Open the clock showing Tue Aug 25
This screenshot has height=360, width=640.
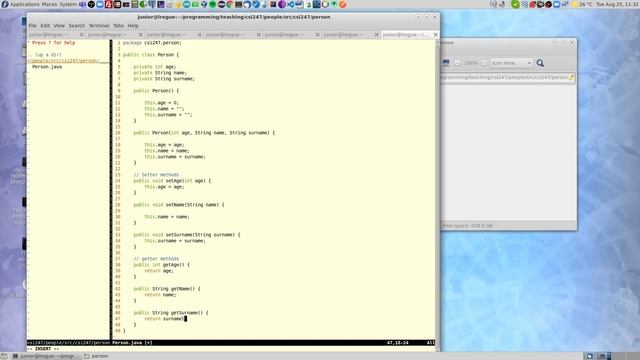(x=618, y=4)
